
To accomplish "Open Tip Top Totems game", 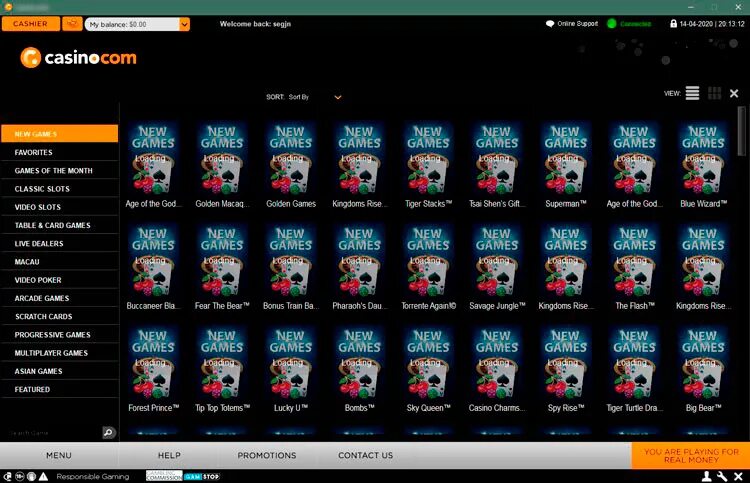I will pyautogui.click(x=222, y=363).
